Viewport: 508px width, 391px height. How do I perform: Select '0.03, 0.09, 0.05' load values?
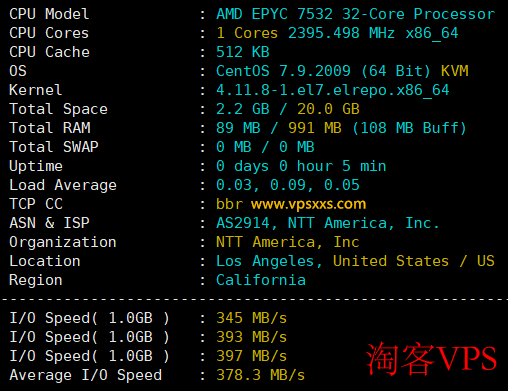coord(288,185)
